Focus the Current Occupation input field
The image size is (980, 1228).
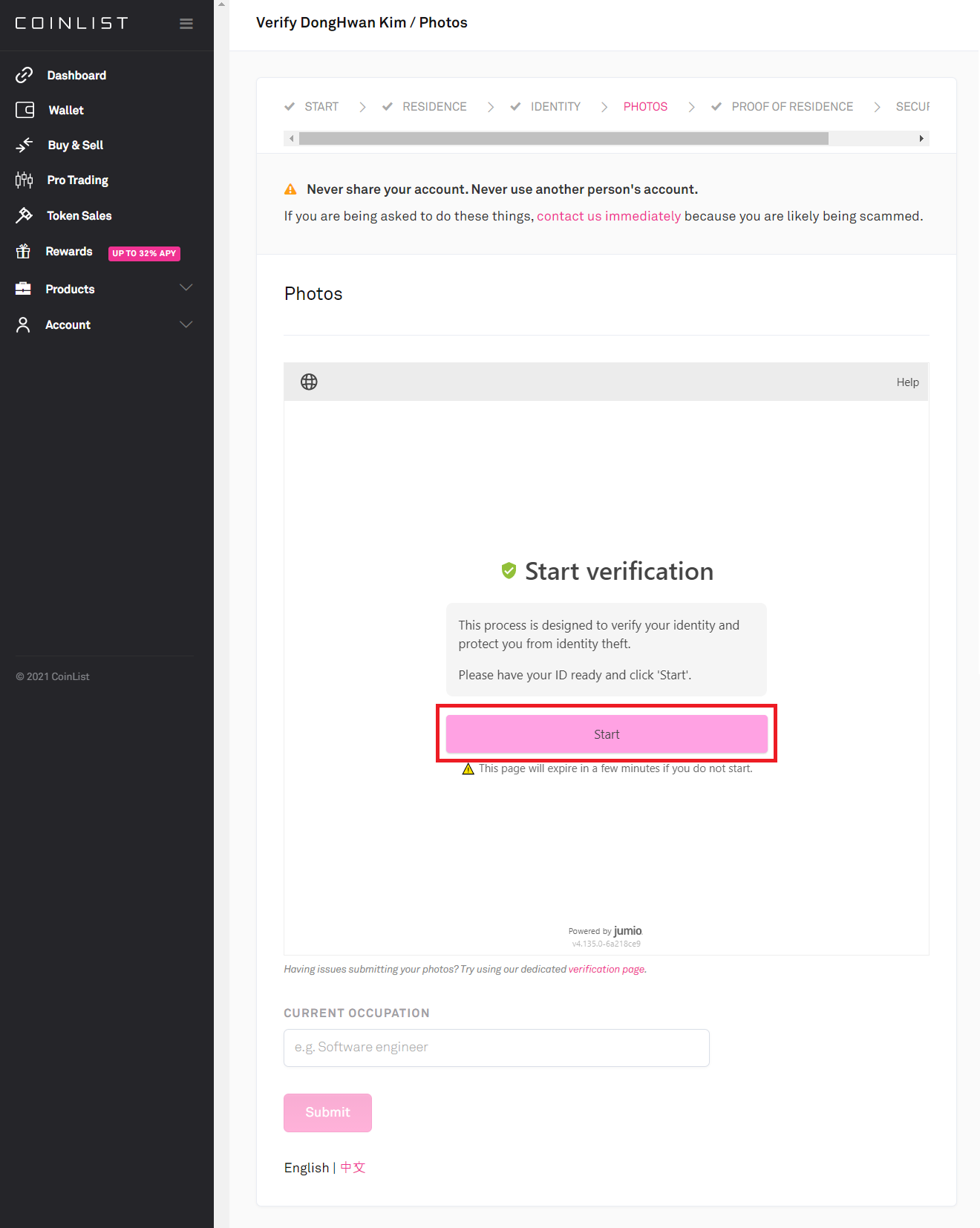497,1048
